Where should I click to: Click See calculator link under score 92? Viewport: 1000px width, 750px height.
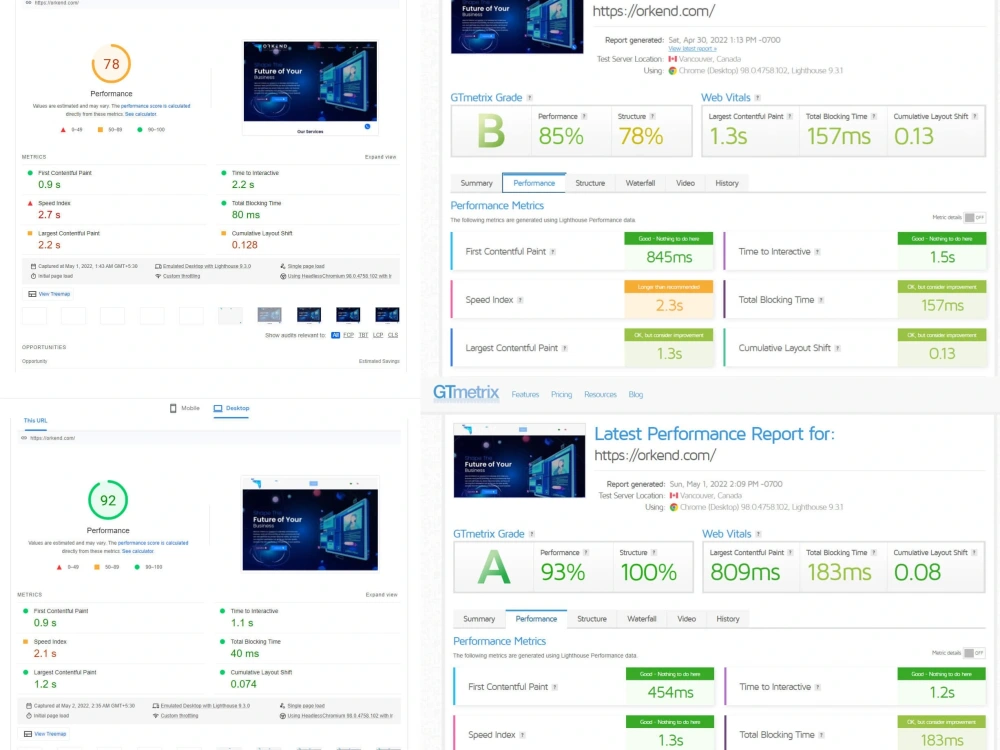coord(138,551)
